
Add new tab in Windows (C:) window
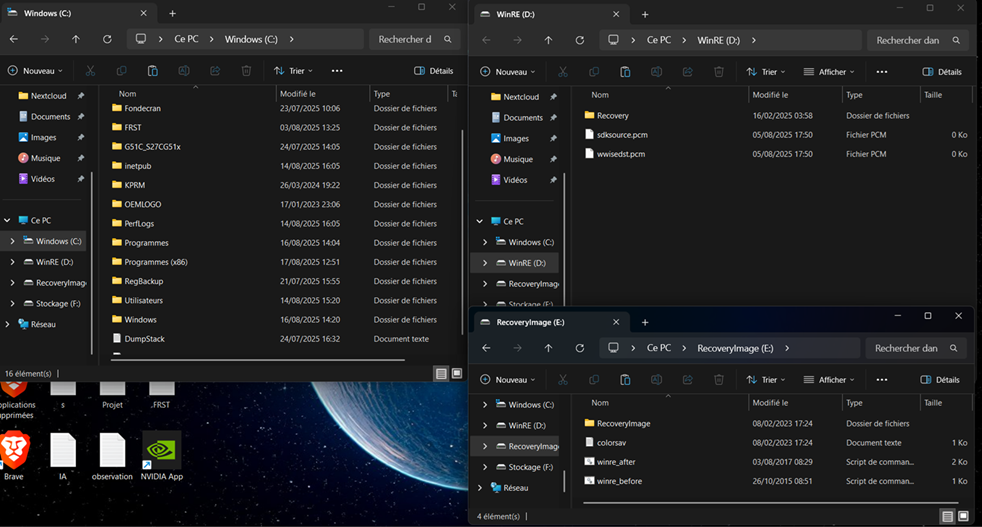(x=172, y=13)
